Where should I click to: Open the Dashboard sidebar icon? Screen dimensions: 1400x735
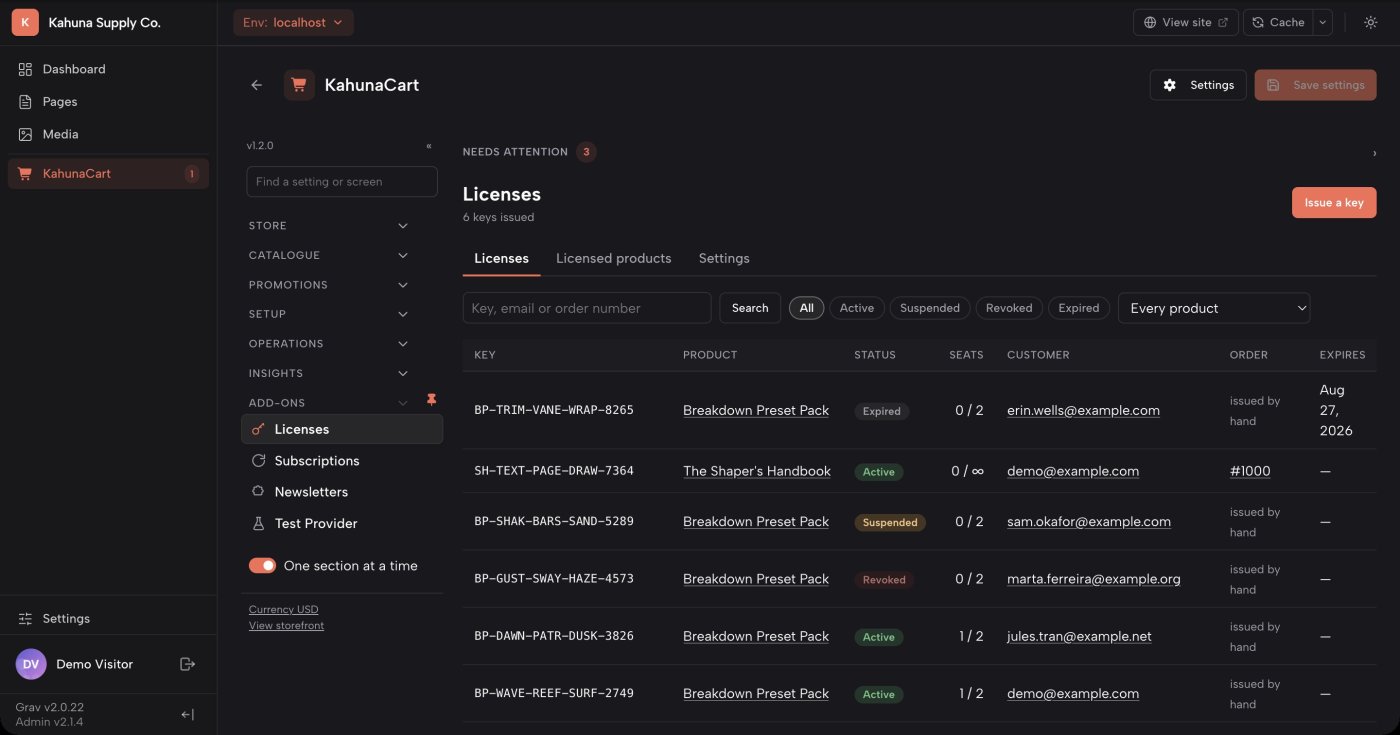pos(25,69)
